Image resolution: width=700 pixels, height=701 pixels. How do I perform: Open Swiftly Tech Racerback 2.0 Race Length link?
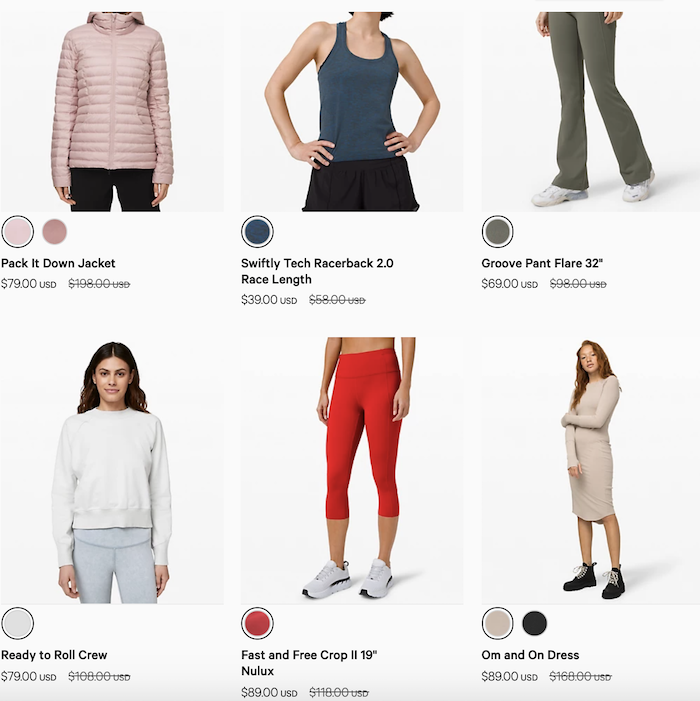point(317,271)
